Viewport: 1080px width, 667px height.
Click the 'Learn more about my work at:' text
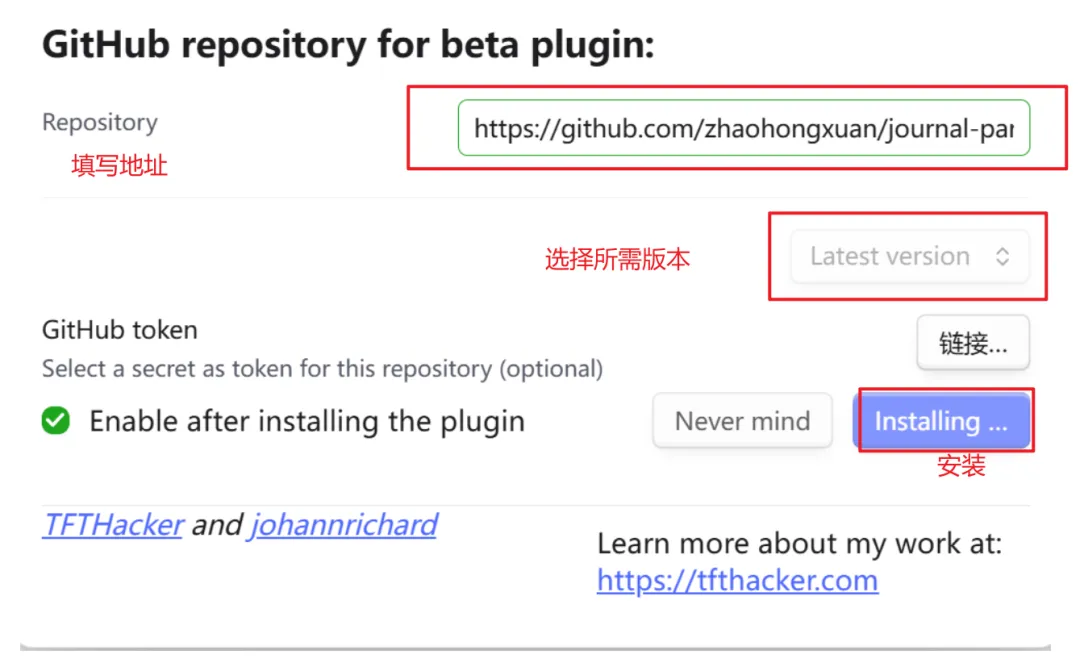800,544
